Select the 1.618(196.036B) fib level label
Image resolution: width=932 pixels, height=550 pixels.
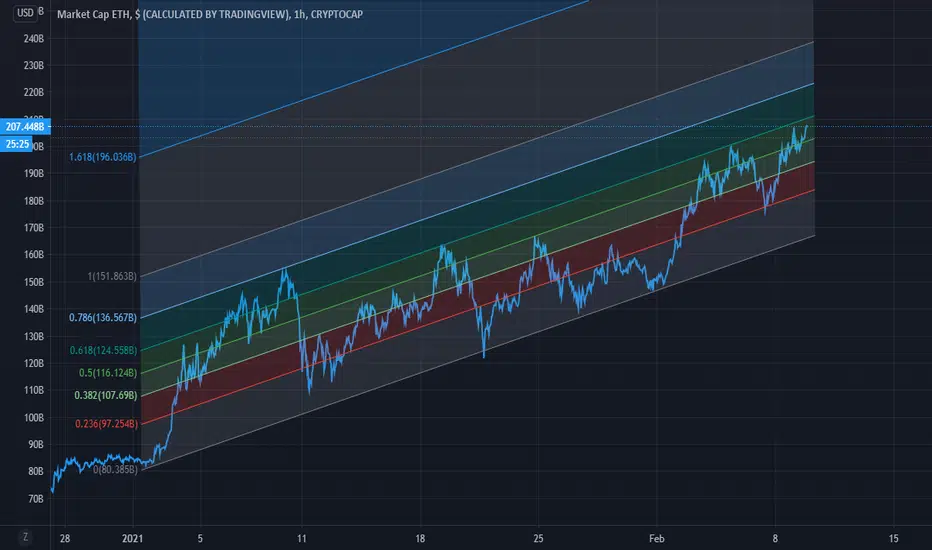[x=103, y=157]
